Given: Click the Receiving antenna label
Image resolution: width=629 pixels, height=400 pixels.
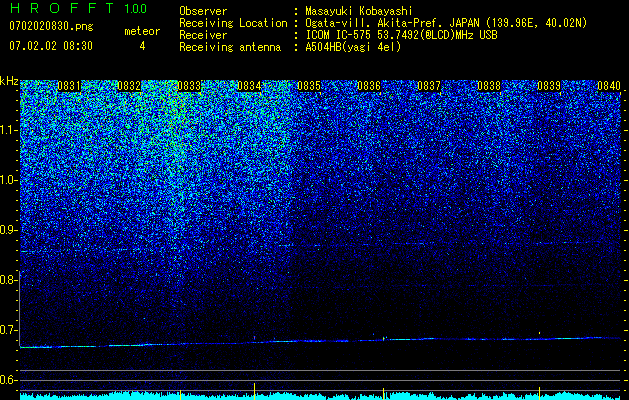Looking at the screenshot, I should [x=230, y=47].
